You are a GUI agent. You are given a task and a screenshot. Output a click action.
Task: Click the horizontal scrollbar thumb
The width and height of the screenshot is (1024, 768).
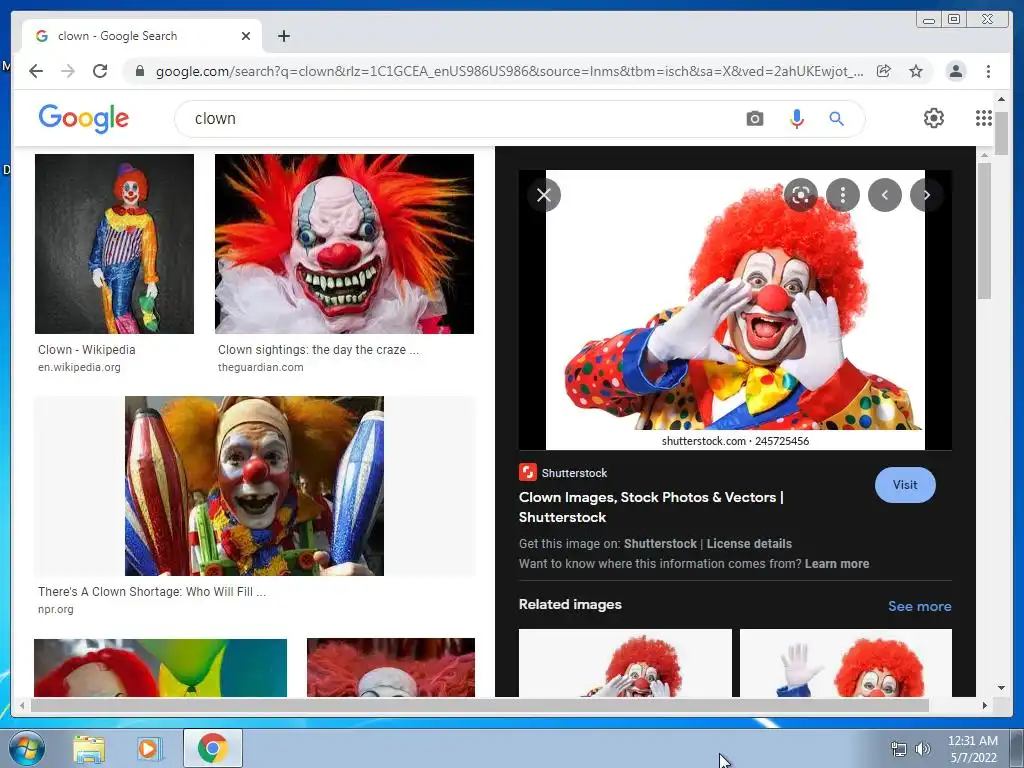tap(479, 705)
